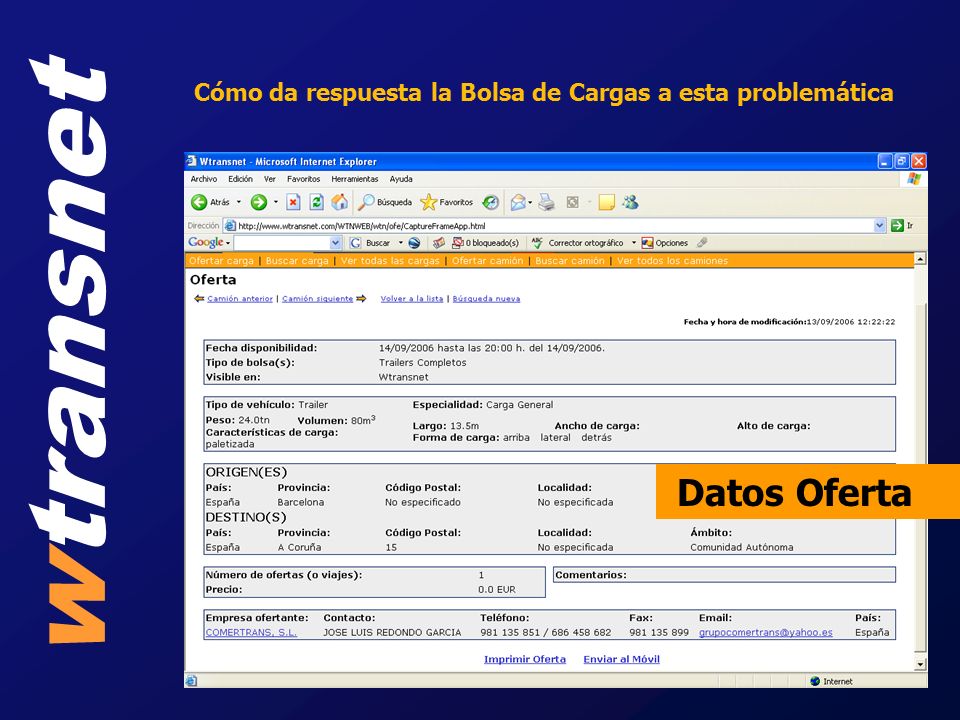Expand the Forward history dropdown arrow
This screenshot has height=720, width=960.
[x=276, y=202]
